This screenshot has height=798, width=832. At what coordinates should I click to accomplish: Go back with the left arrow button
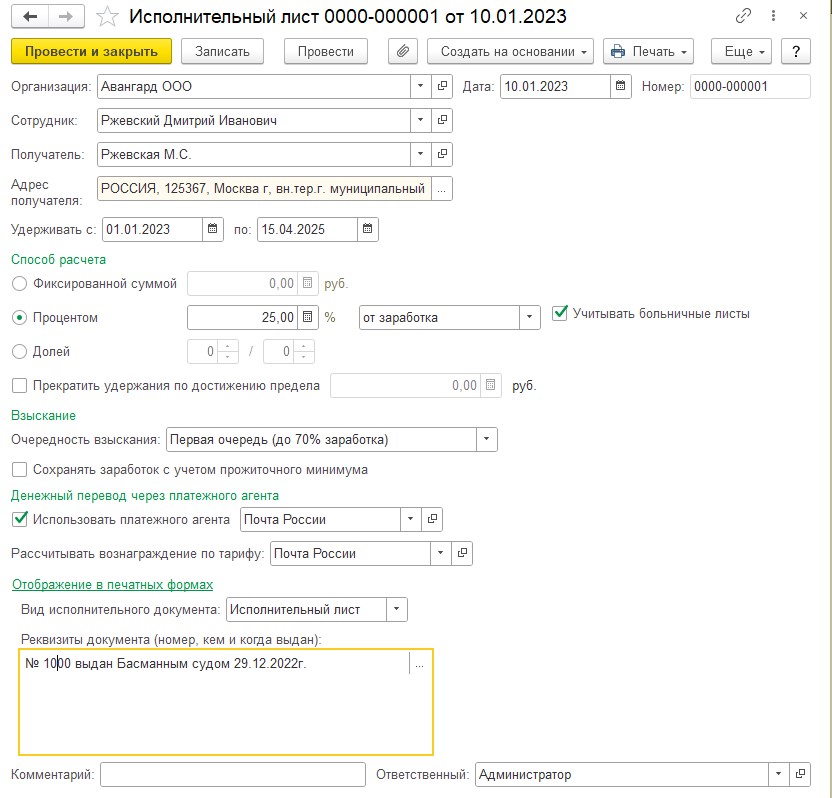click(30, 16)
